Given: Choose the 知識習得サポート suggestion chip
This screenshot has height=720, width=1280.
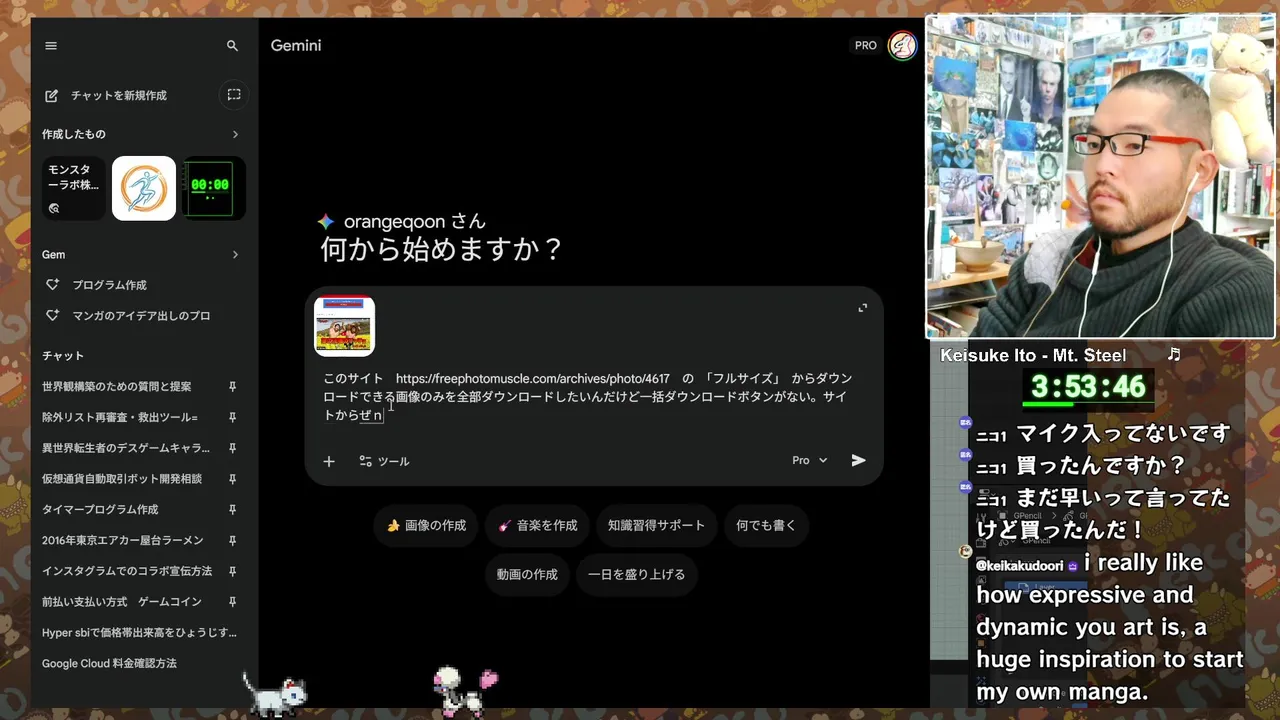Looking at the screenshot, I should (656, 525).
